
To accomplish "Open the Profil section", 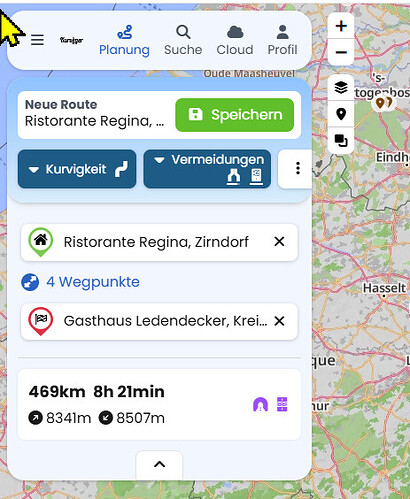I will 282,40.
